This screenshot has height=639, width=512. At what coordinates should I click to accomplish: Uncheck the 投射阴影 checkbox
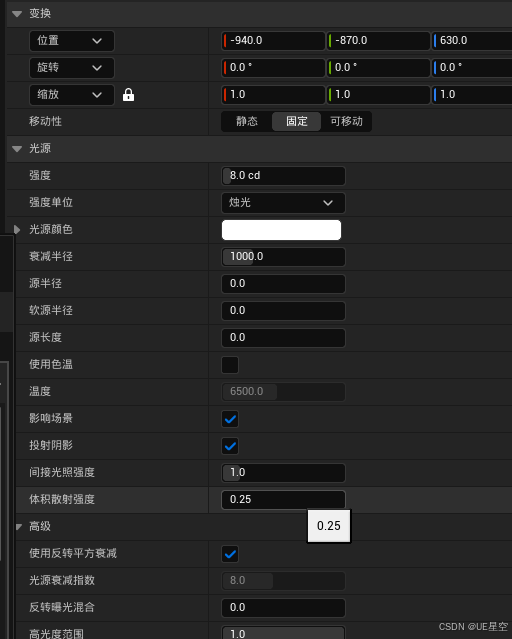(x=230, y=446)
